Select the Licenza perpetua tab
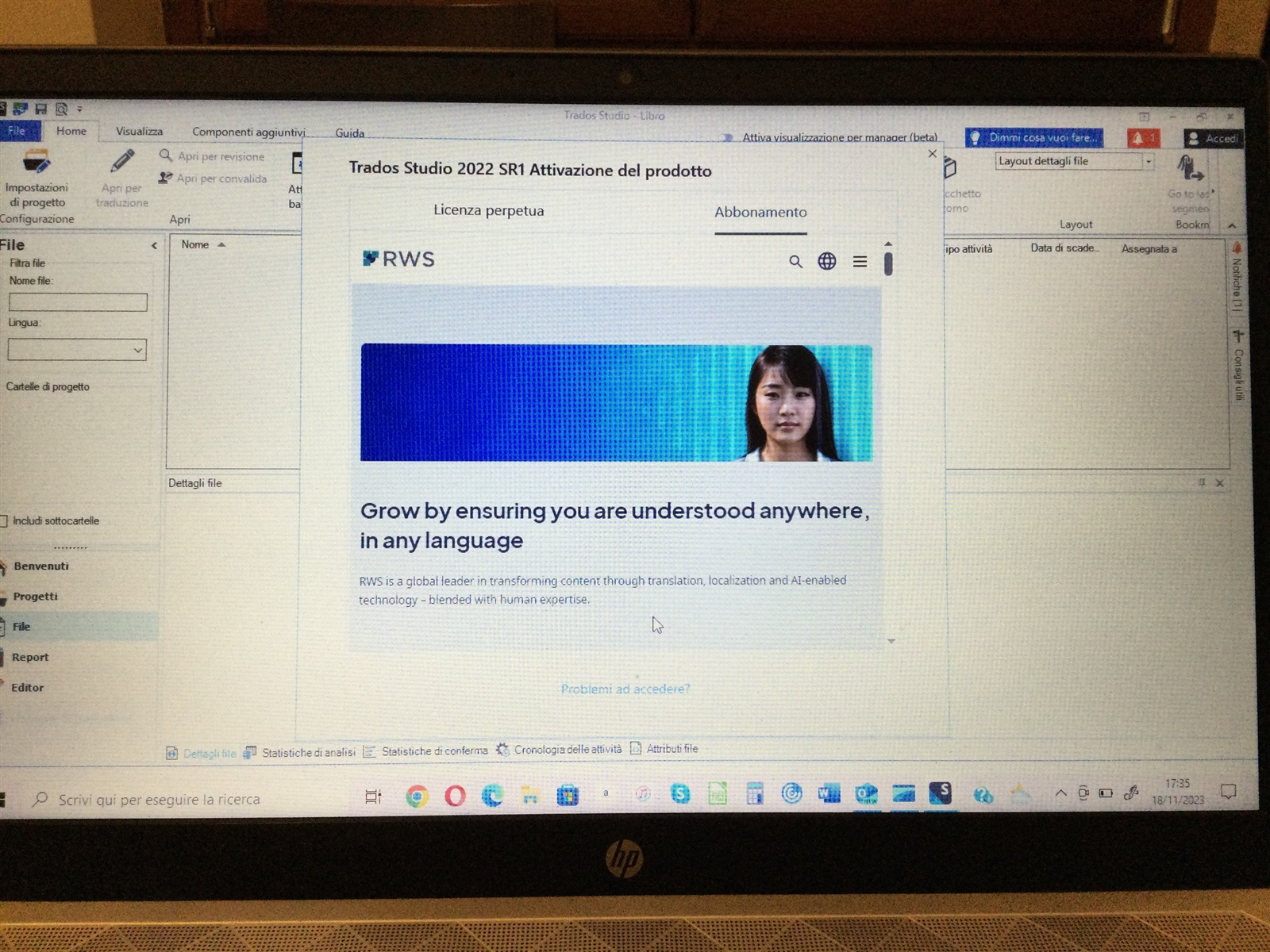 (x=487, y=211)
